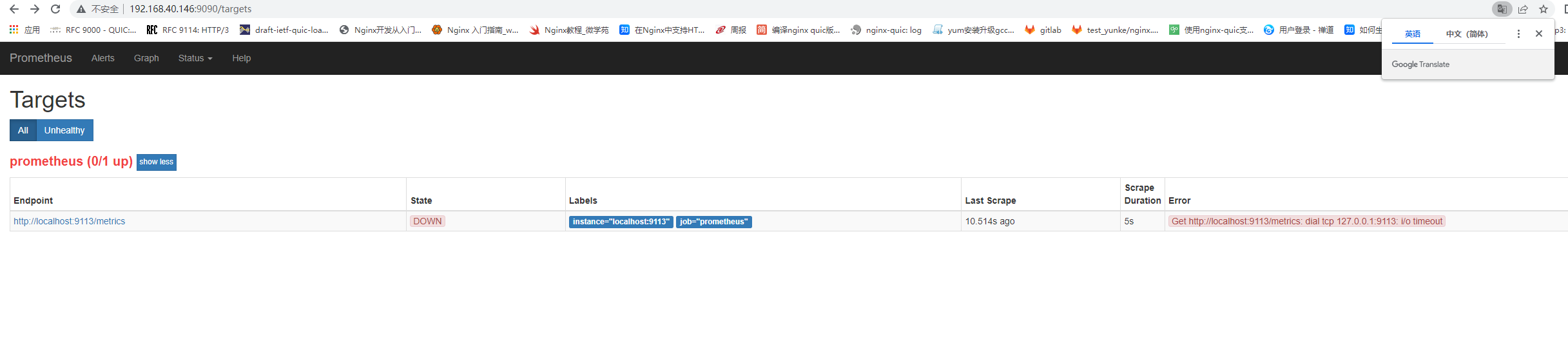Filter targets by Unhealthy
Image resolution: width=1568 pixels, height=341 pixels.
[64, 130]
